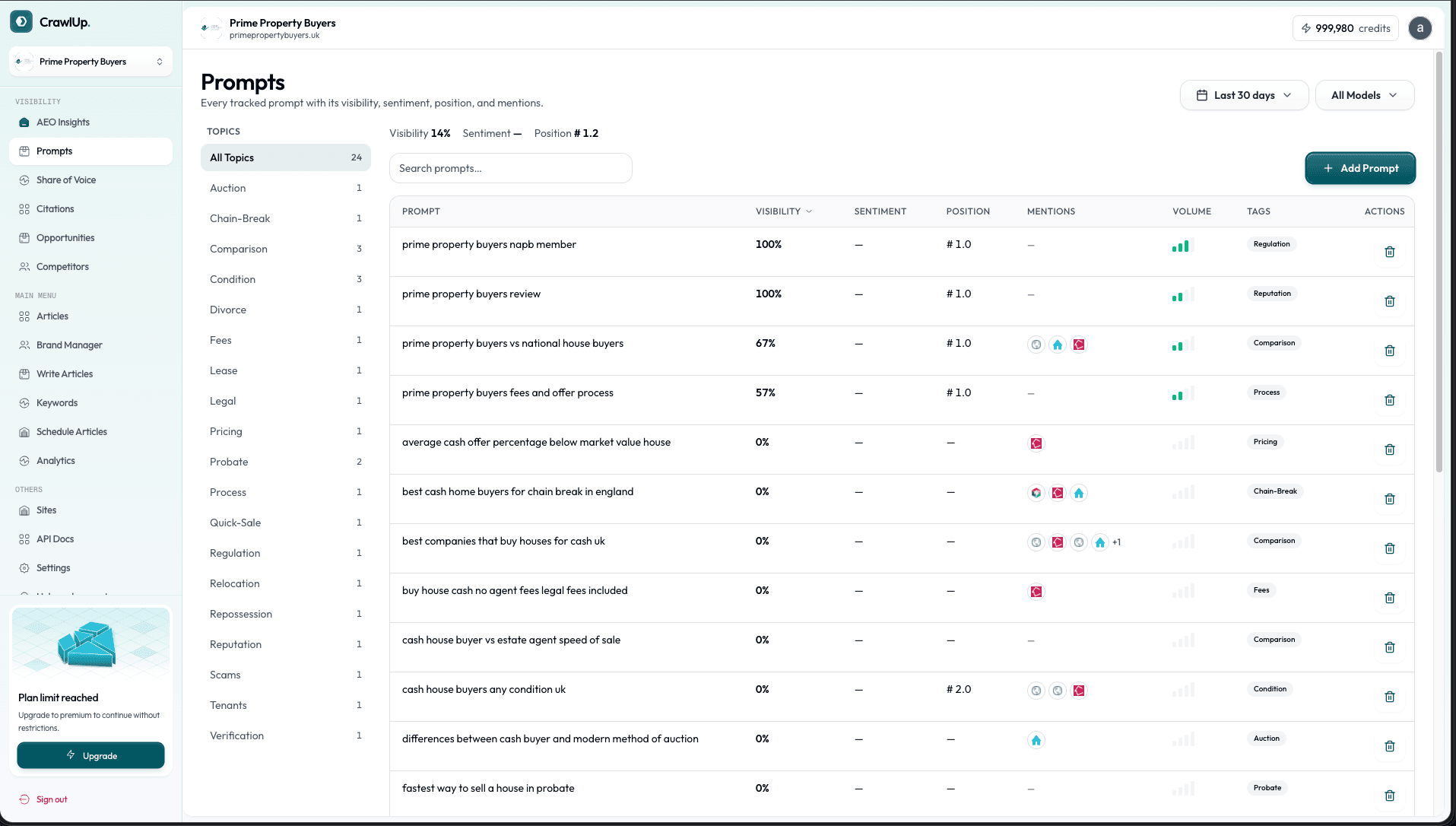Open the Share of Voice page
The height and width of the screenshot is (826, 1456).
pos(90,180)
